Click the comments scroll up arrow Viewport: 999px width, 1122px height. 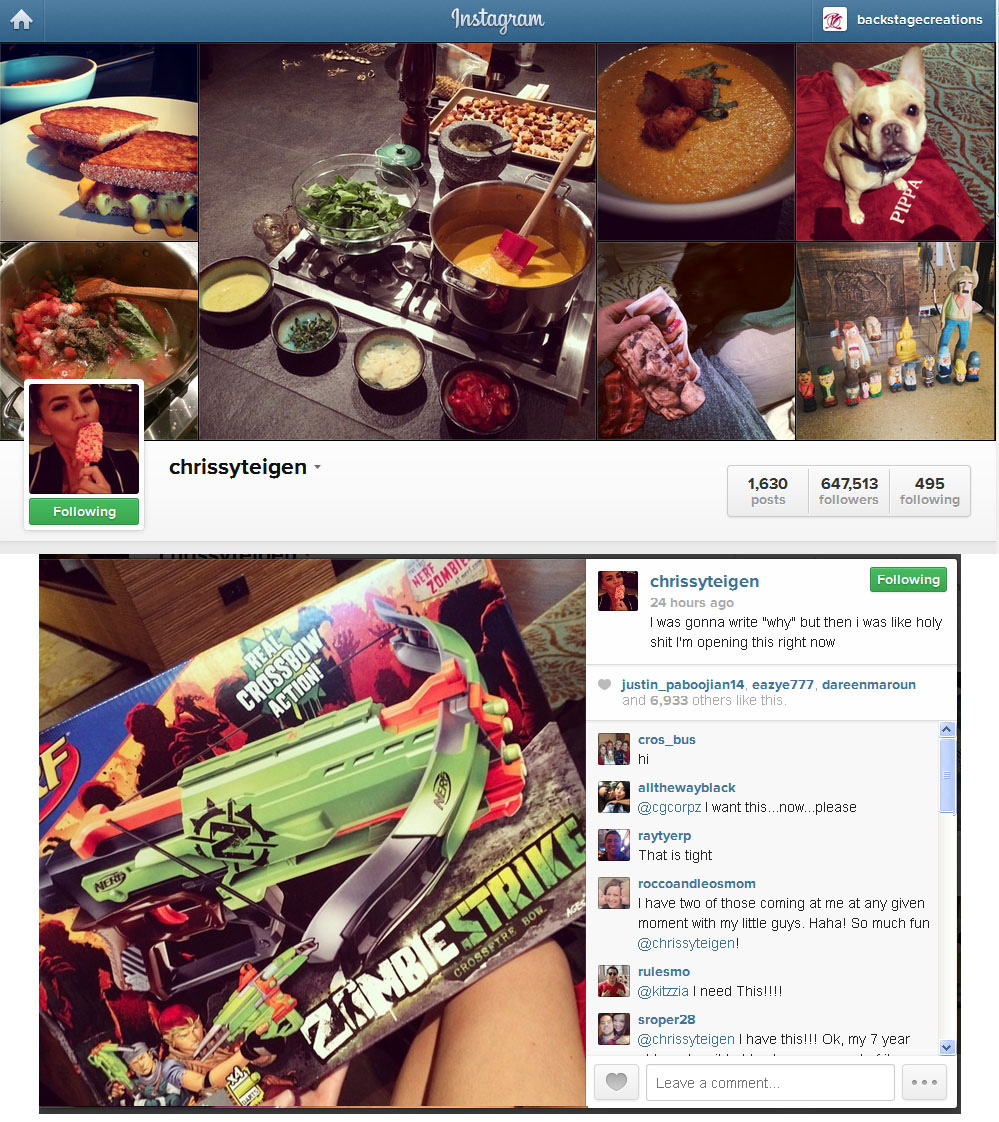pyautogui.click(x=947, y=729)
